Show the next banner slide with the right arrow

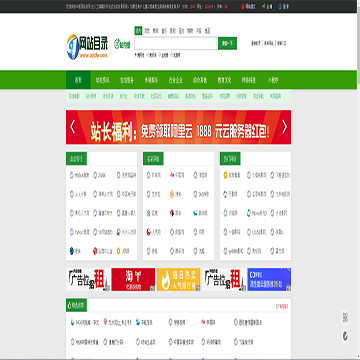click(284, 127)
